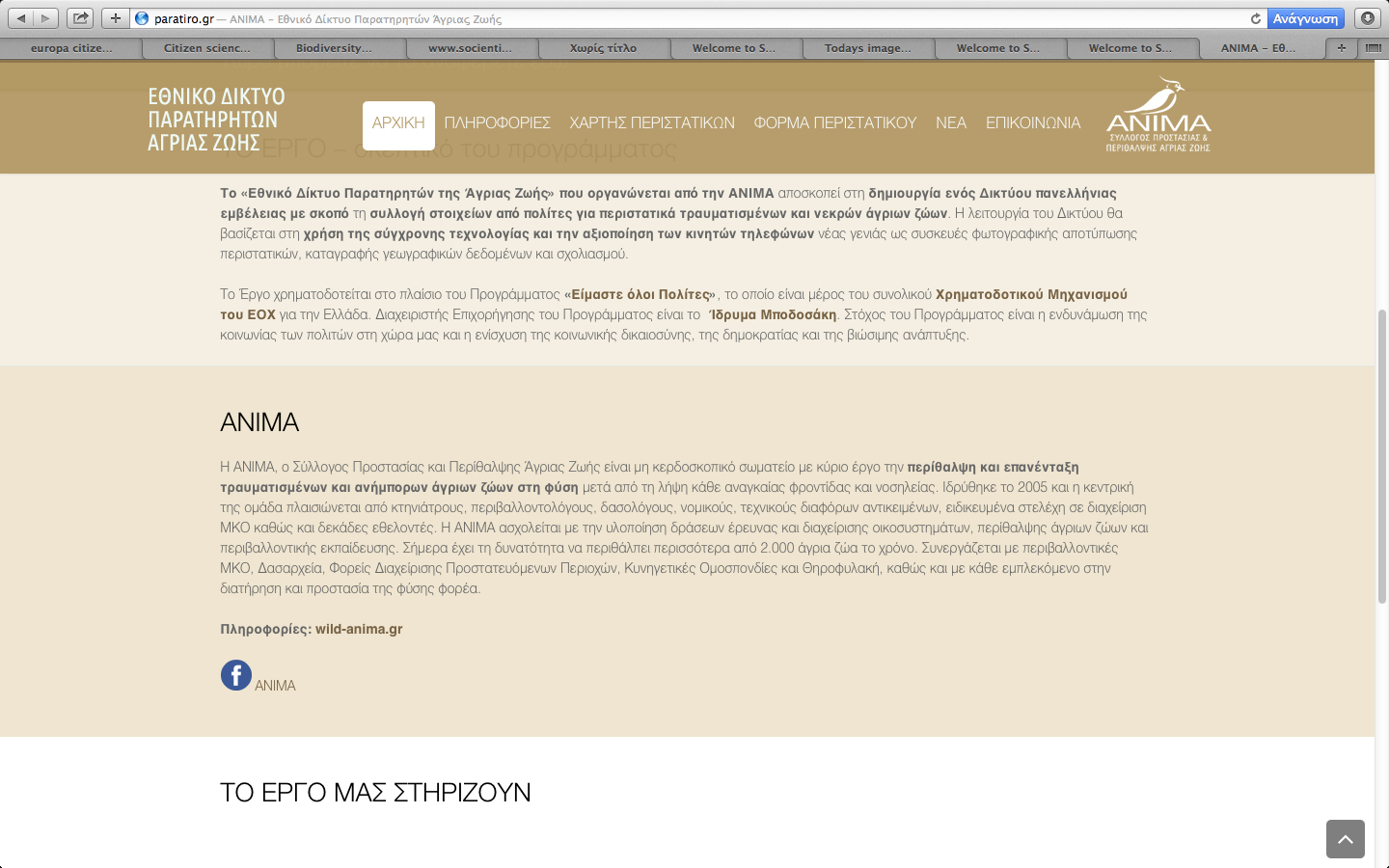Reload the page with the refresh icon
The image size is (1389, 868).
pyautogui.click(x=1255, y=18)
